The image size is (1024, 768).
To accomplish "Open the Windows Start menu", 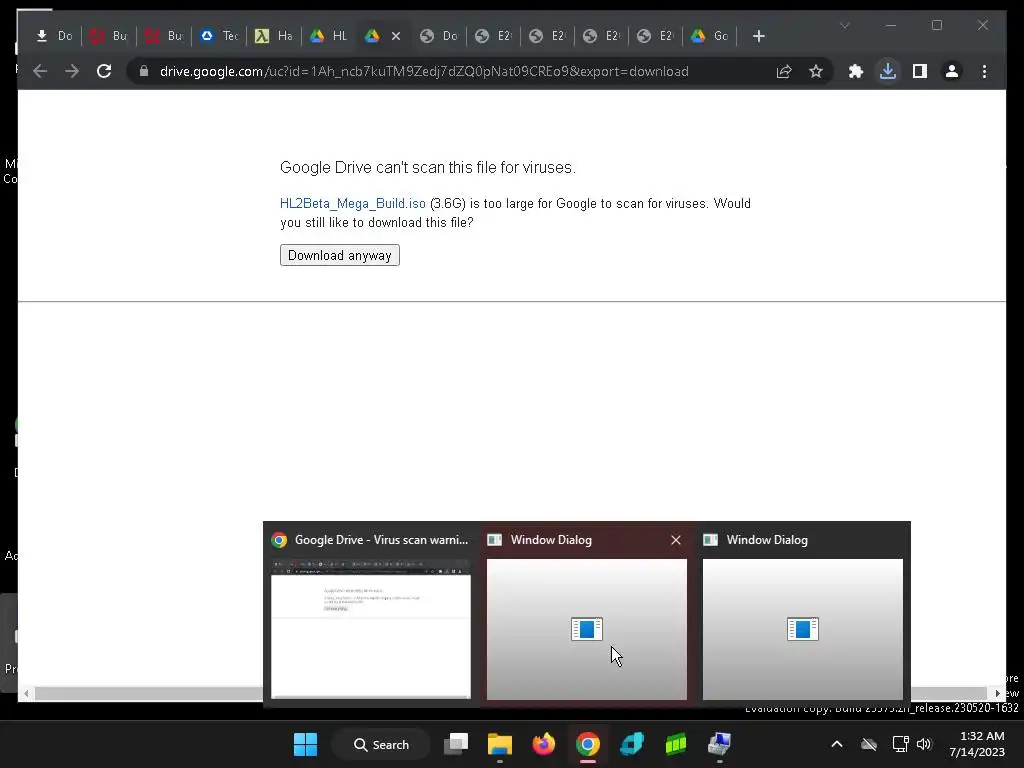I will [305, 744].
